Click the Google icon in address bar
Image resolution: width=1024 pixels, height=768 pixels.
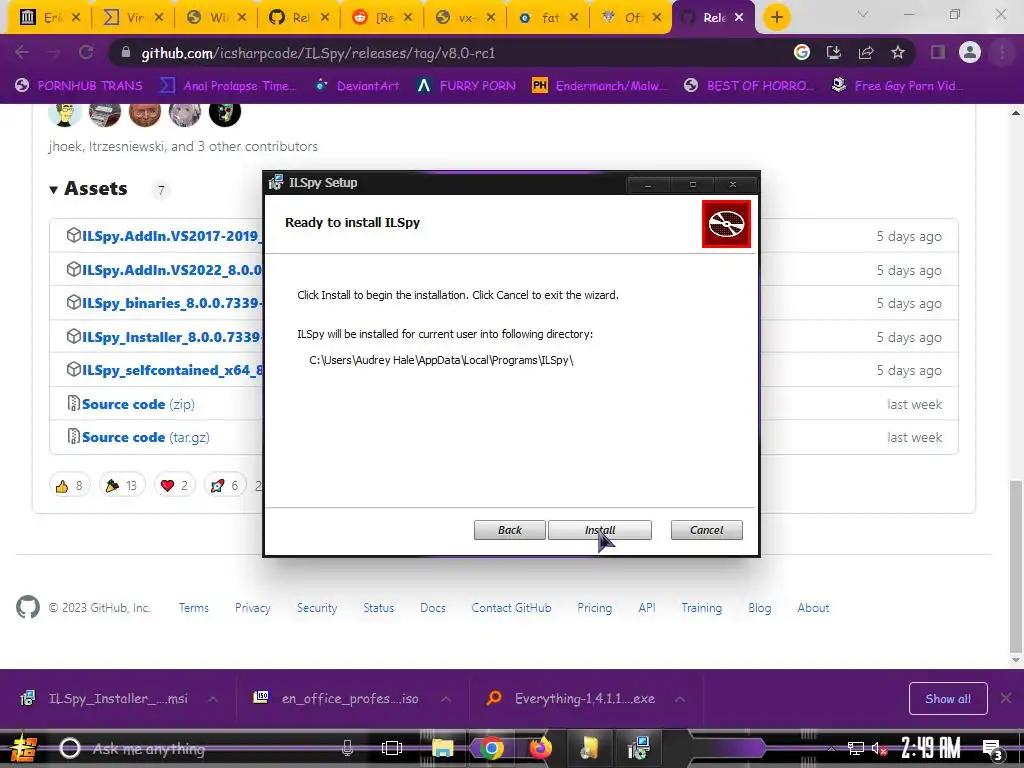coord(801,52)
